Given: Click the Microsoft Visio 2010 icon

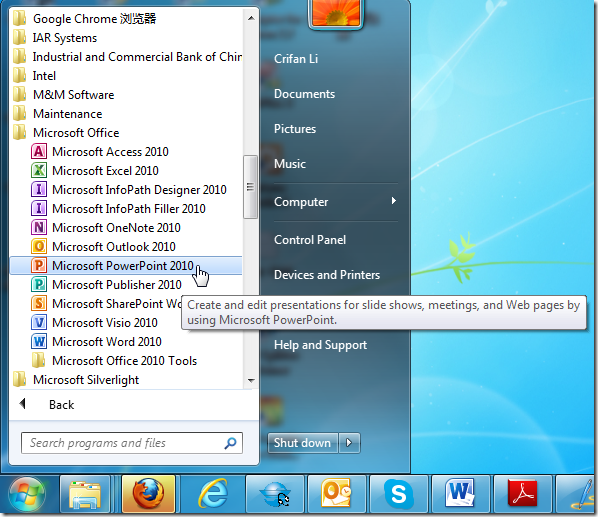Looking at the screenshot, I should [x=39, y=323].
